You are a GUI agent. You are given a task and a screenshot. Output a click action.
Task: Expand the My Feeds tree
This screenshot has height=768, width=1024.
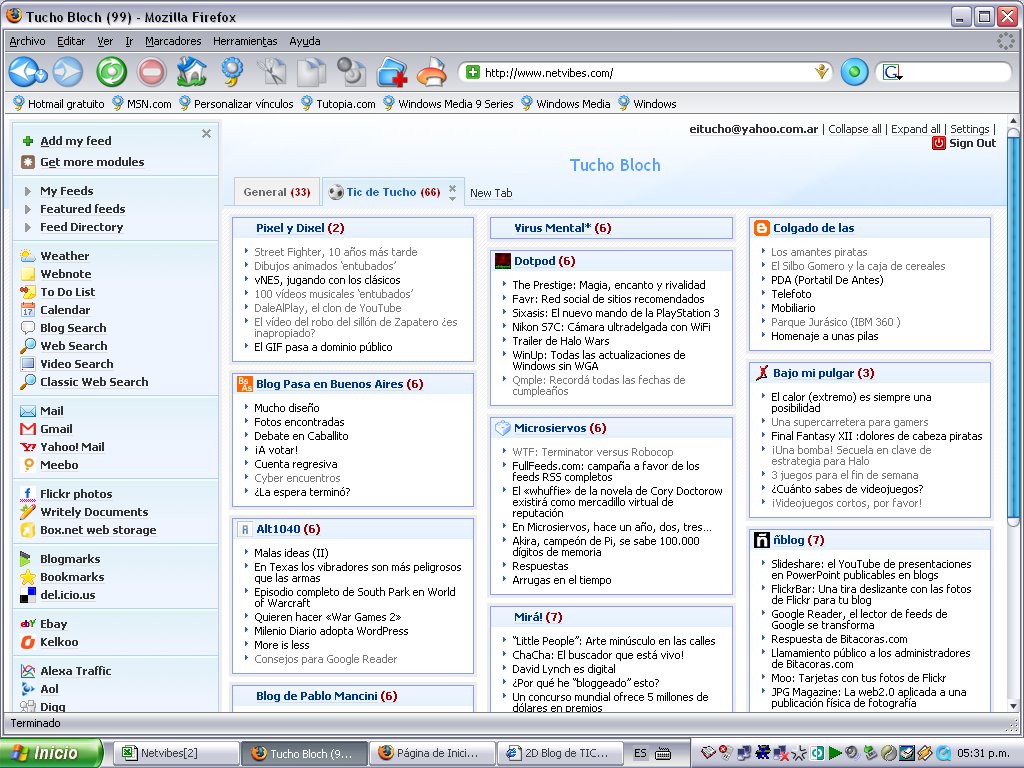[27, 191]
